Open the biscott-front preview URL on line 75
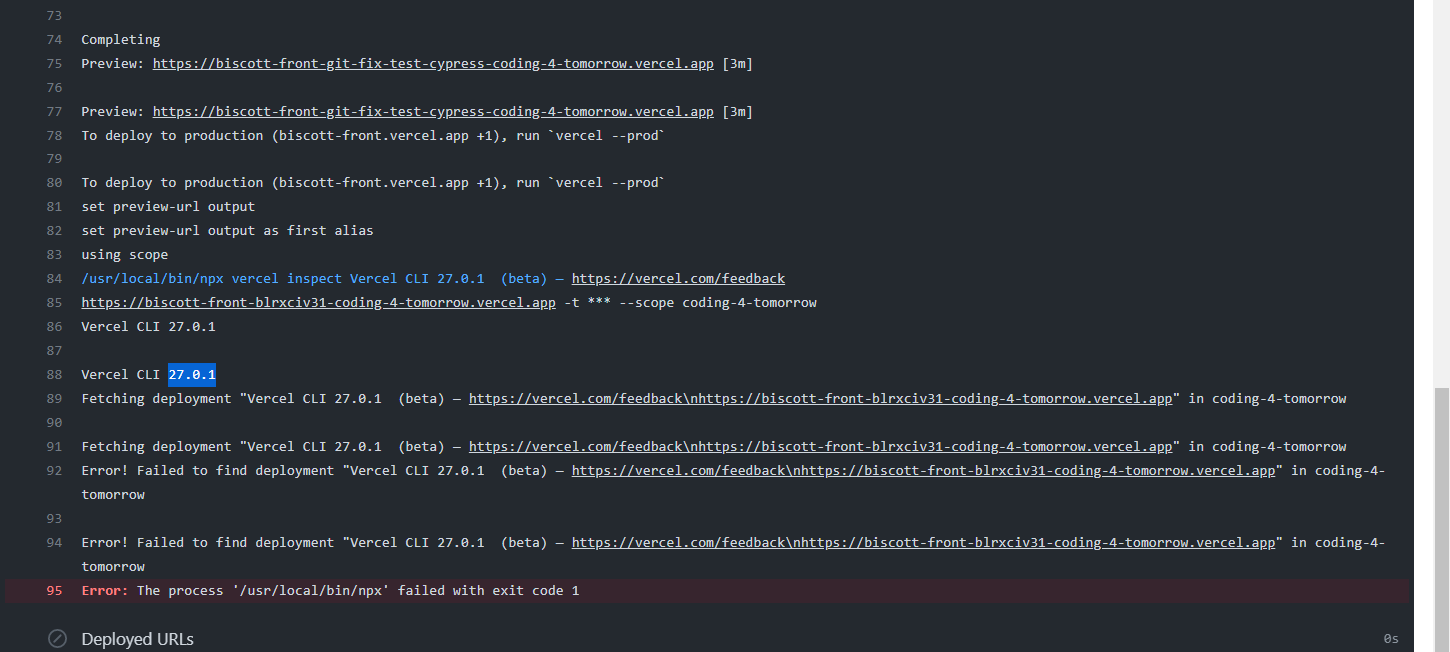Viewport: 1450px width, 652px height. [432, 63]
